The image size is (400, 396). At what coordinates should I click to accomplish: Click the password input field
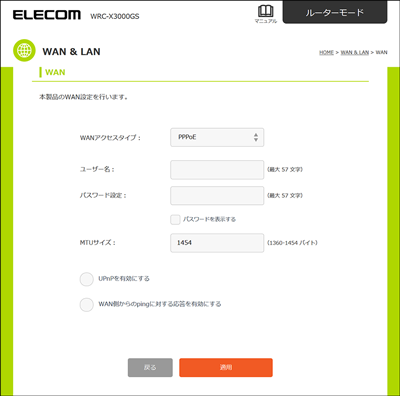pyautogui.click(x=217, y=196)
